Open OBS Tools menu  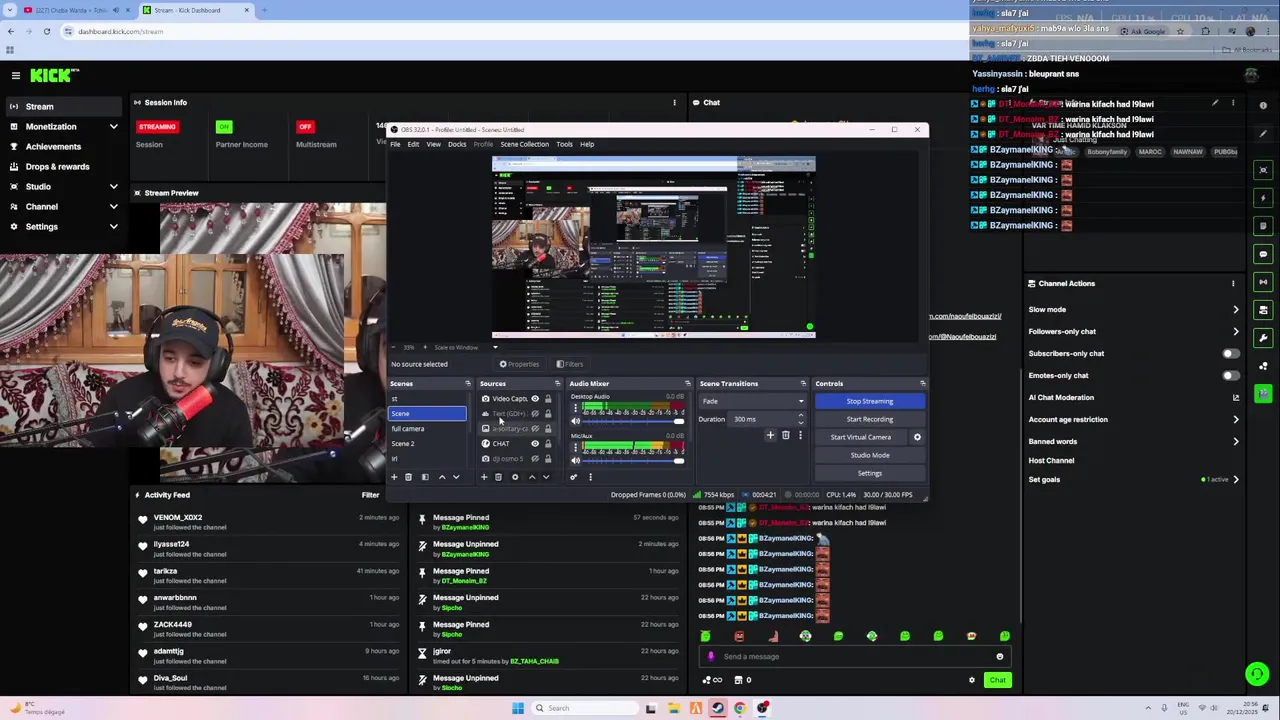(x=564, y=144)
